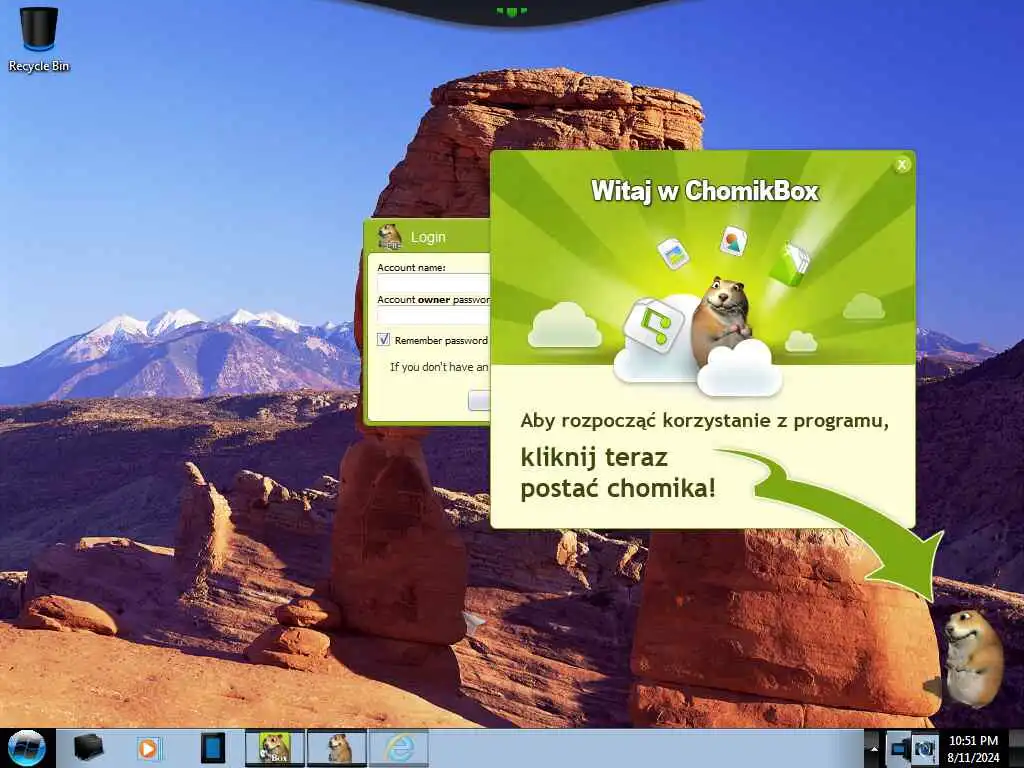
Task: Click the partially hidden Login window button
Action: coord(479,400)
